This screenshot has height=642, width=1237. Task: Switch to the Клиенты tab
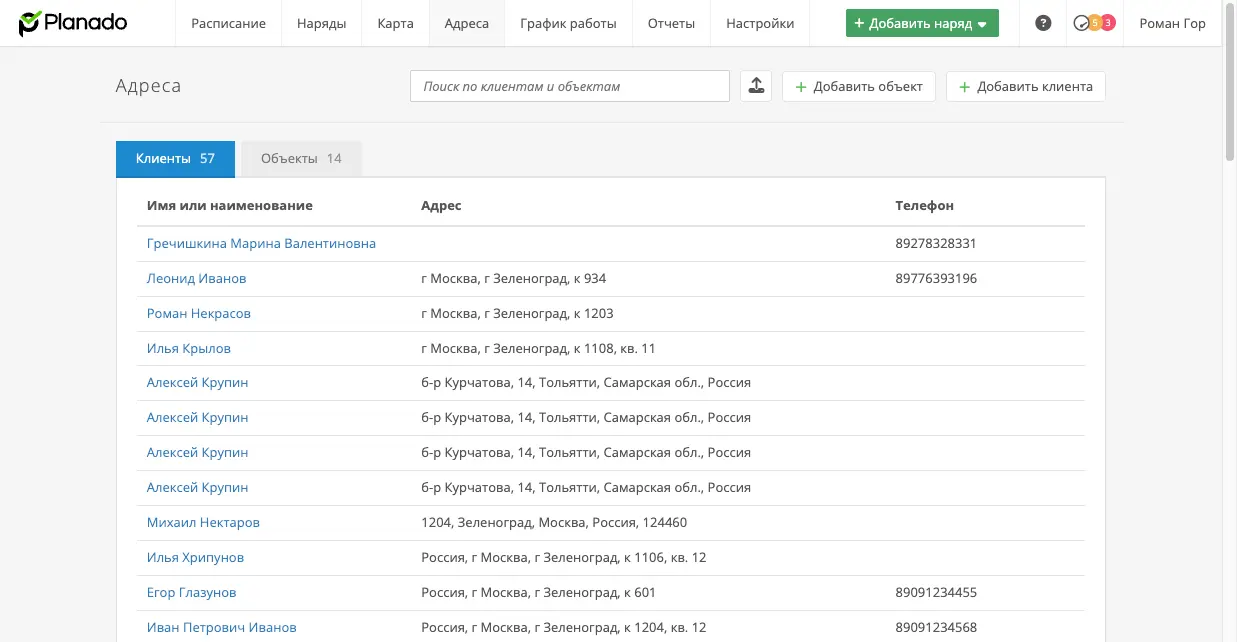click(175, 159)
